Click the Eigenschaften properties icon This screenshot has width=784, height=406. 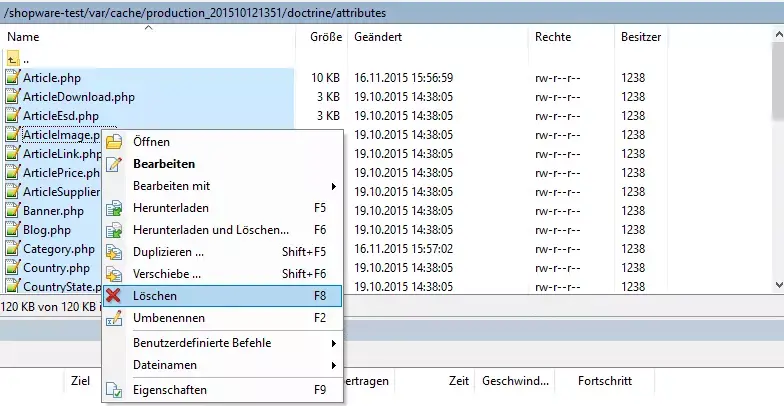click(115, 390)
